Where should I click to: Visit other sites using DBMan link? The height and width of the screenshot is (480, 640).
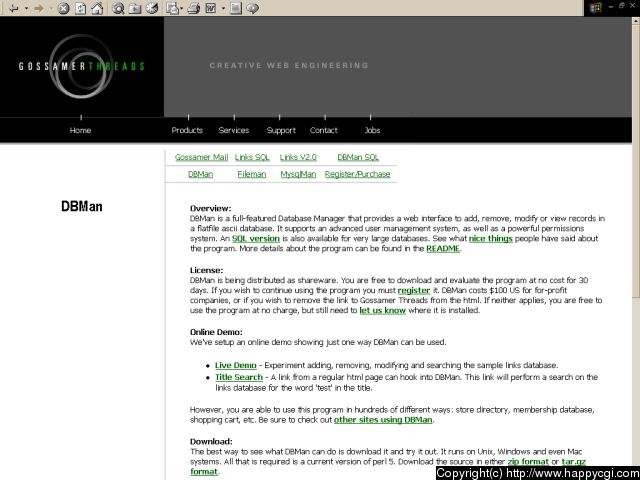(x=383, y=420)
